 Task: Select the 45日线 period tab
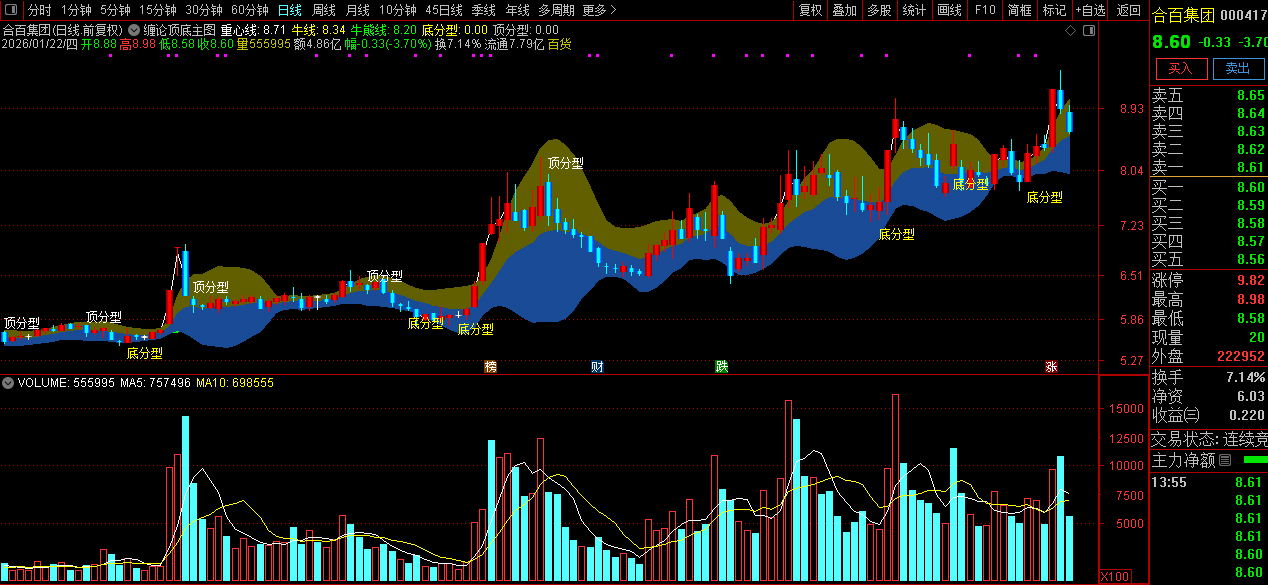click(x=444, y=10)
